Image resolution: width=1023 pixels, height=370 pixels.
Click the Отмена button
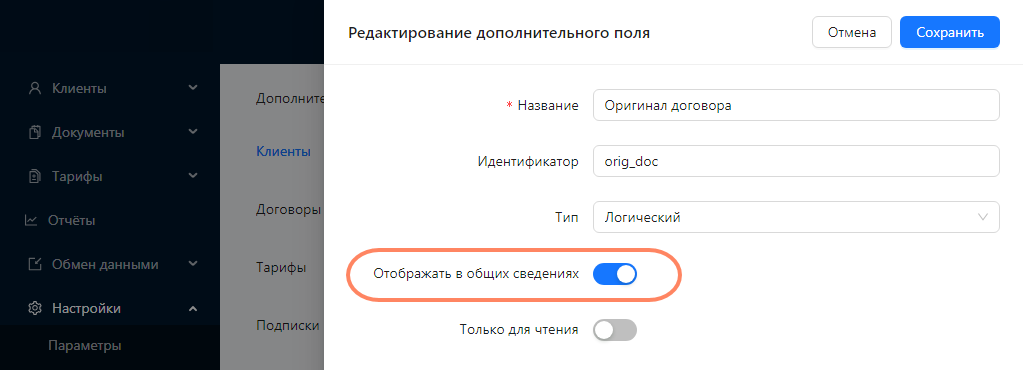(851, 33)
